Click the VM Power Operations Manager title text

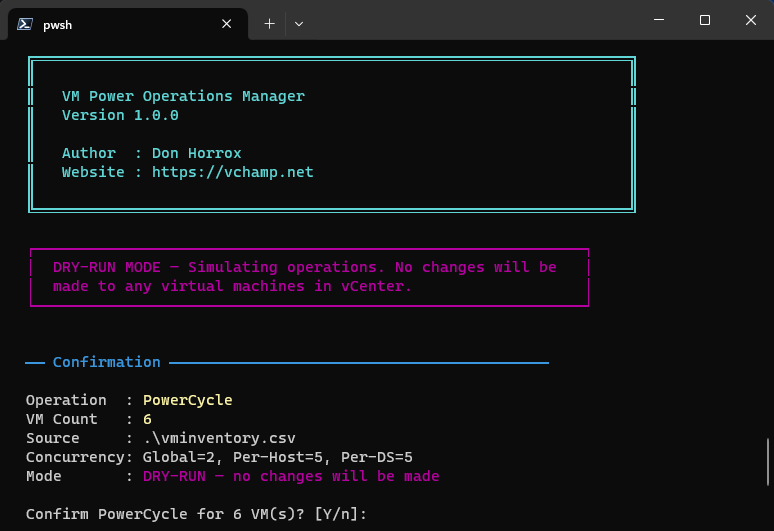183,96
